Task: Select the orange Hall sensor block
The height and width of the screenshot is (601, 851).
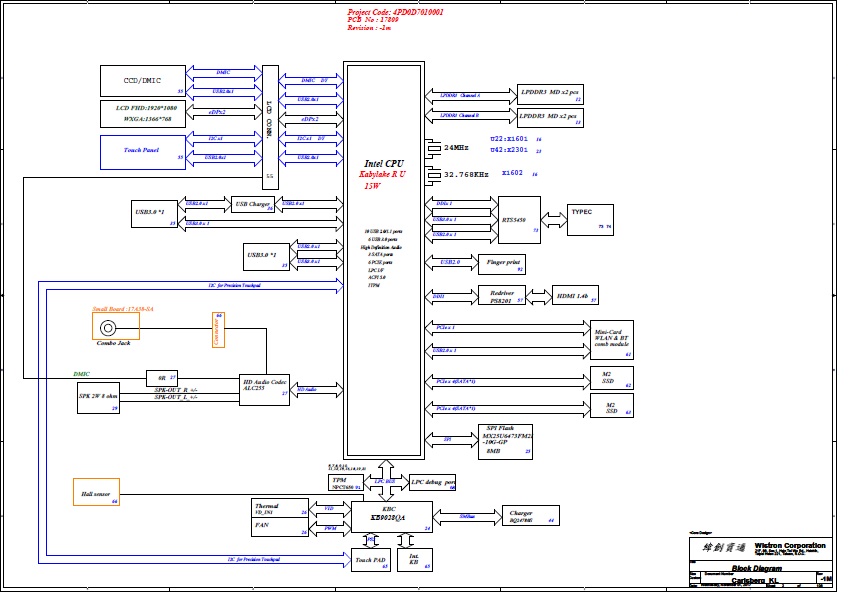Action: point(96,492)
